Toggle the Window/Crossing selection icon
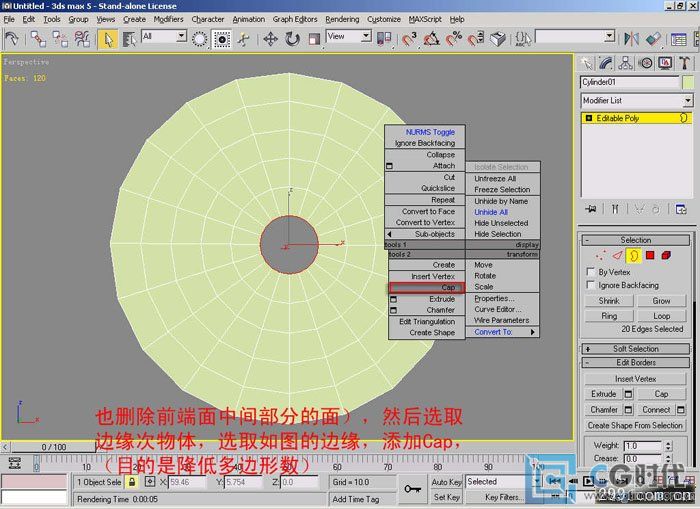700x509 pixels. coord(222,39)
